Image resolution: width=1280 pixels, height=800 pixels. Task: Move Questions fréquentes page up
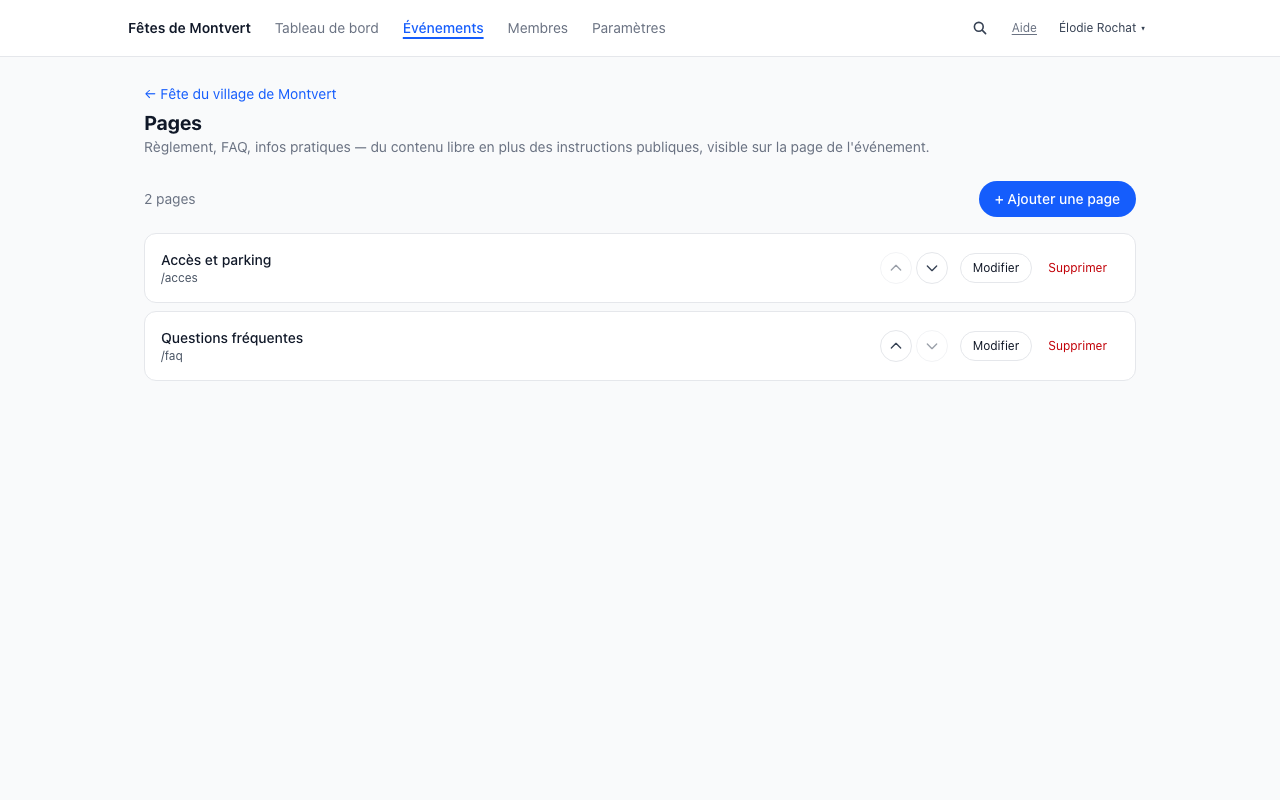pyautogui.click(x=896, y=346)
